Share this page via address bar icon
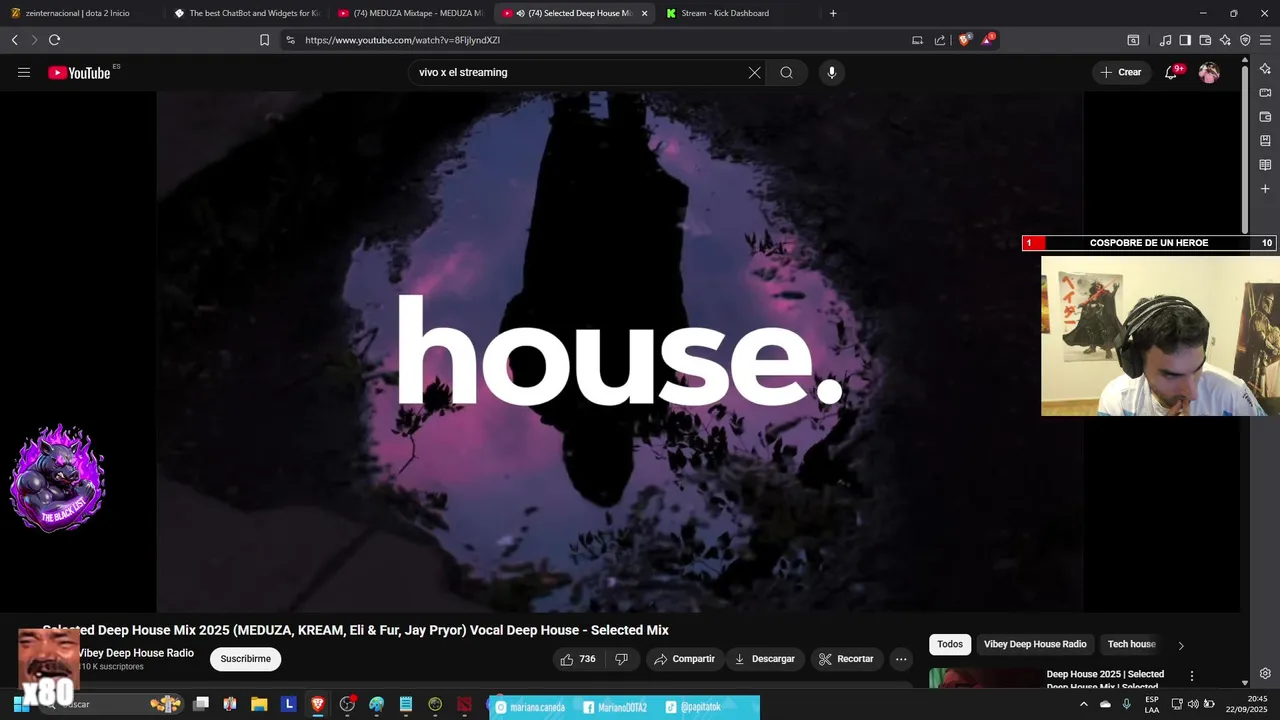1280x720 pixels. point(940,40)
